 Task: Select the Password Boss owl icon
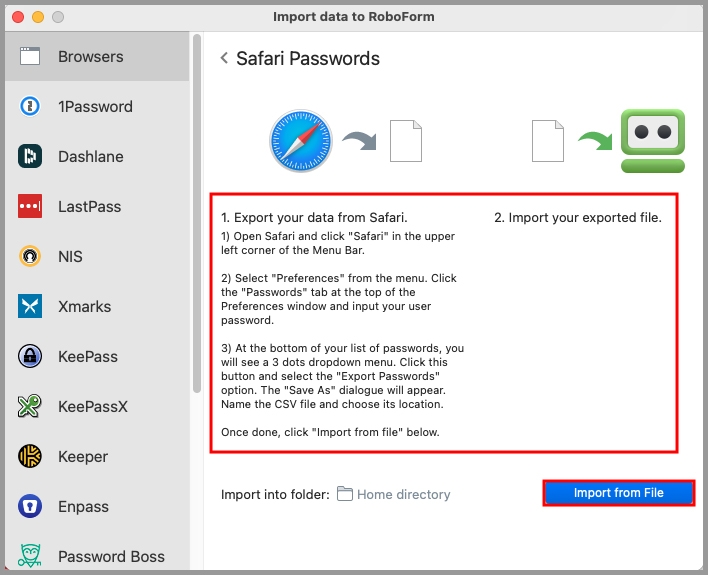click(30, 556)
